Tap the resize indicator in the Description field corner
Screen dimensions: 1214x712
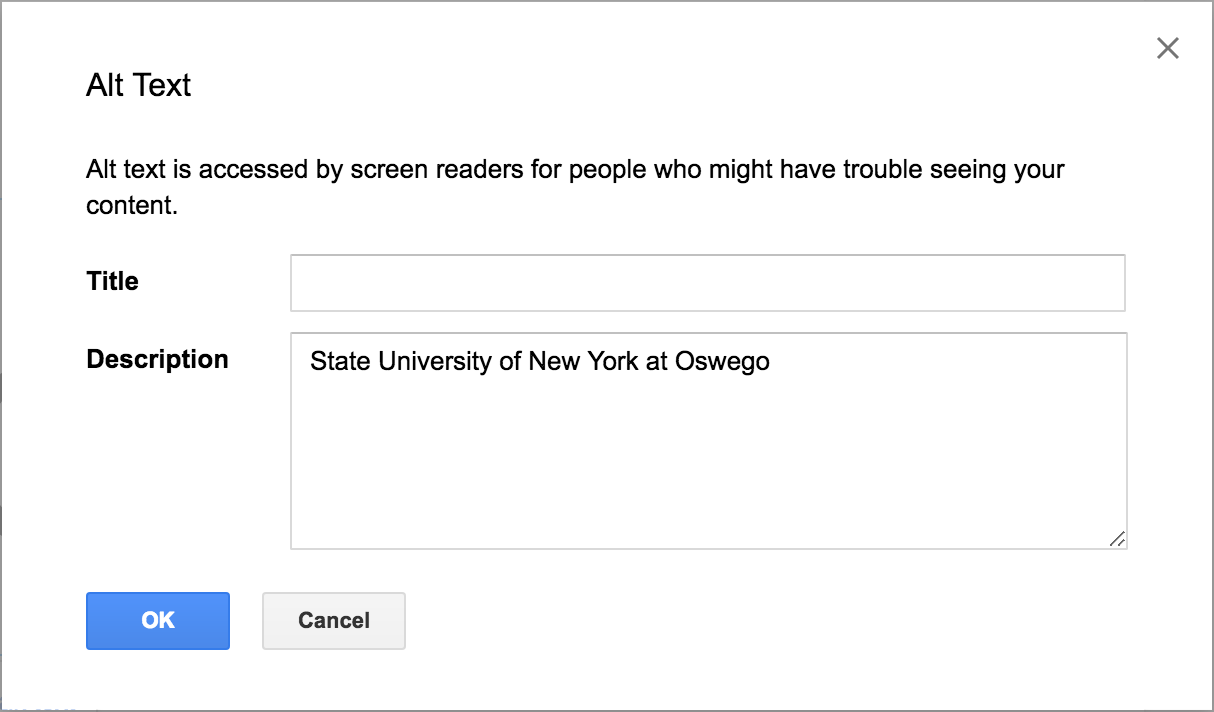pos(1119,540)
